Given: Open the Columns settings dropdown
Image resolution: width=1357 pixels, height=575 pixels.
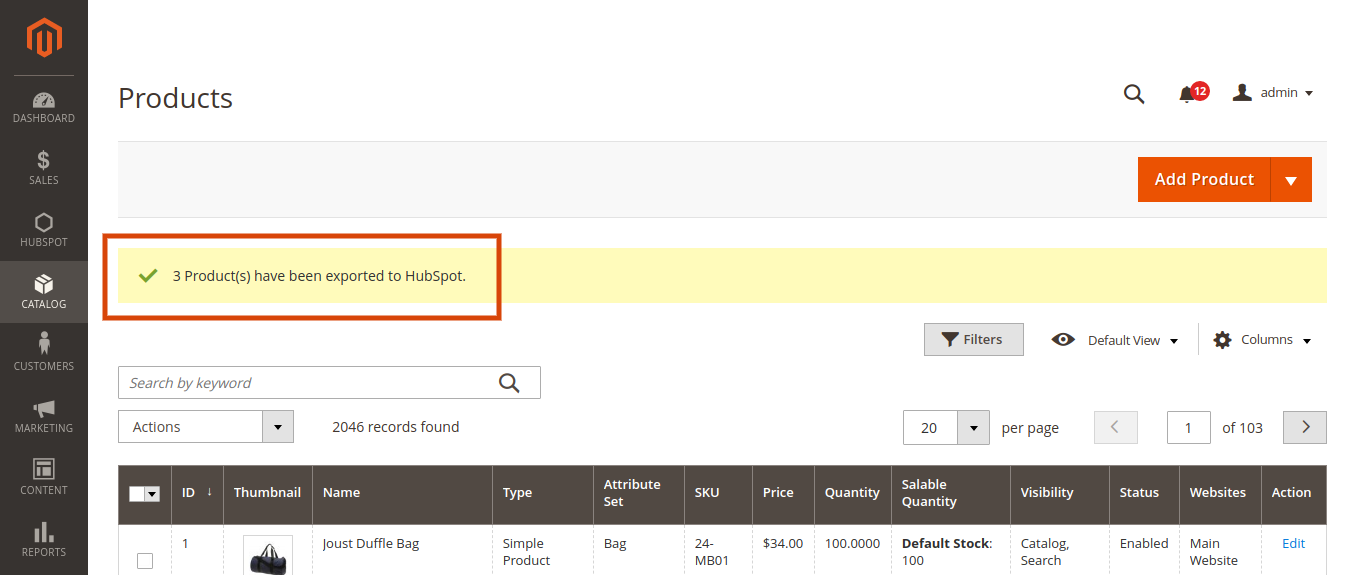Looking at the screenshot, I should [x=1262, y=340].
